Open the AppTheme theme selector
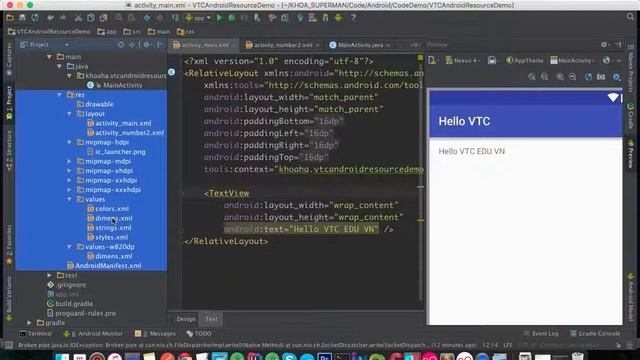The image size is (640, 360). click(524, 60)
